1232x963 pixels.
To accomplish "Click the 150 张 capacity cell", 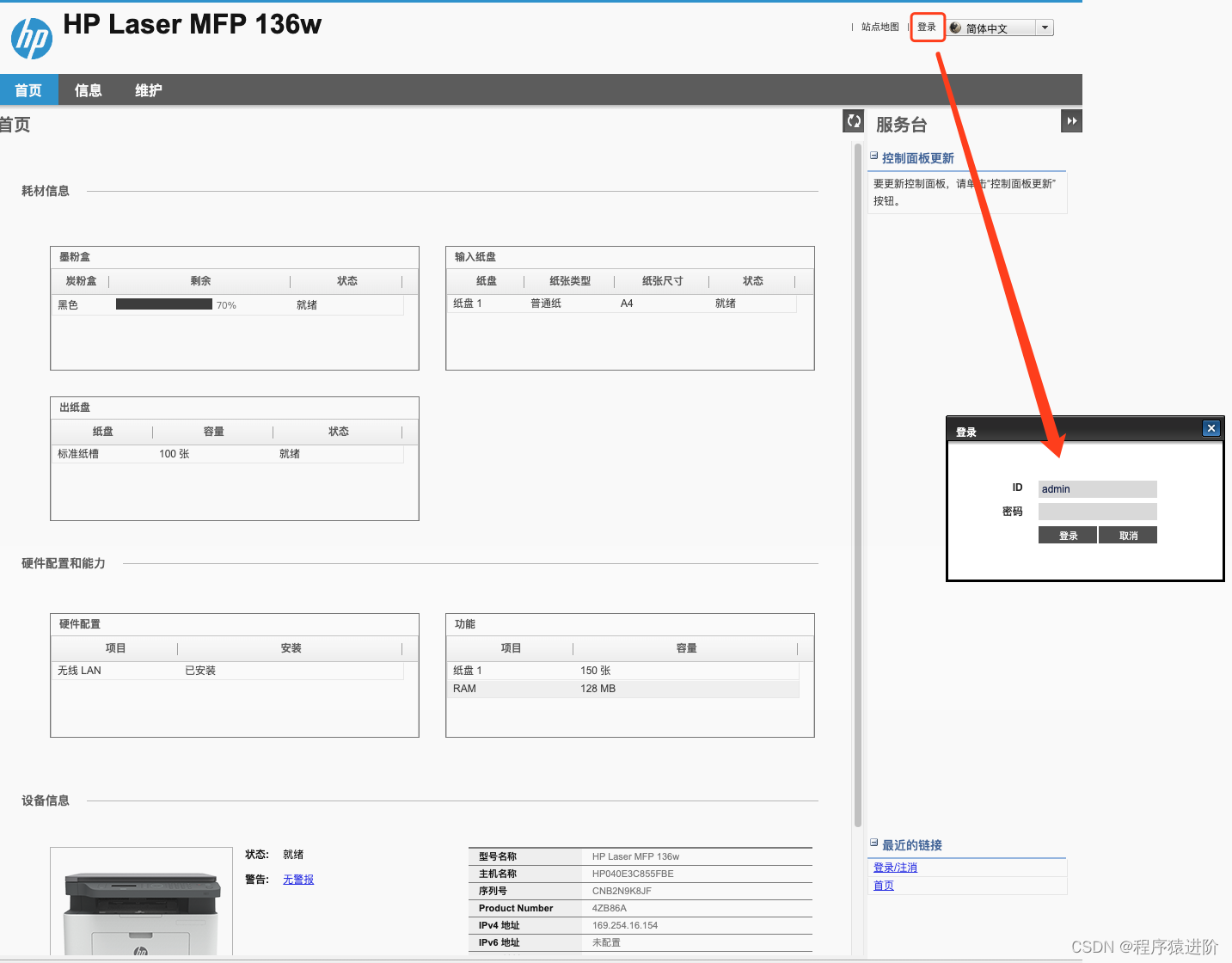I will [596, 671].
